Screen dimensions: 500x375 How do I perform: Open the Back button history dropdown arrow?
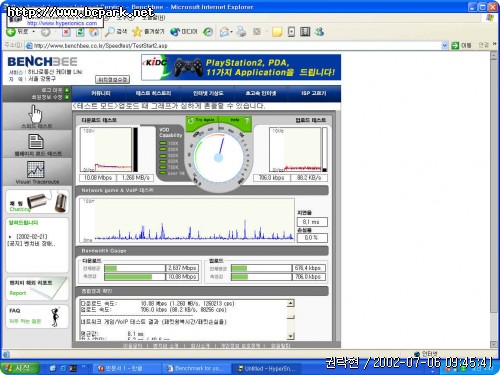(34, 32)
